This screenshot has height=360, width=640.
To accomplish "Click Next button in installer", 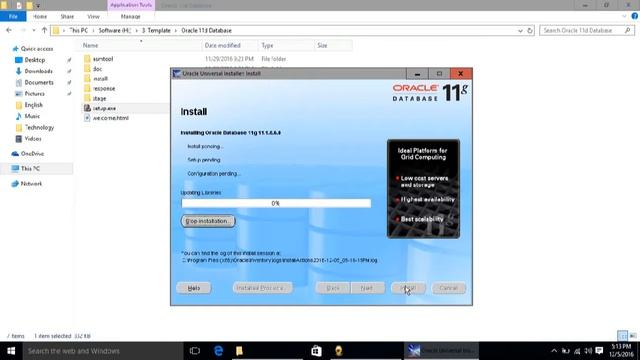I will pyautogui.click(x=367, y=288).
